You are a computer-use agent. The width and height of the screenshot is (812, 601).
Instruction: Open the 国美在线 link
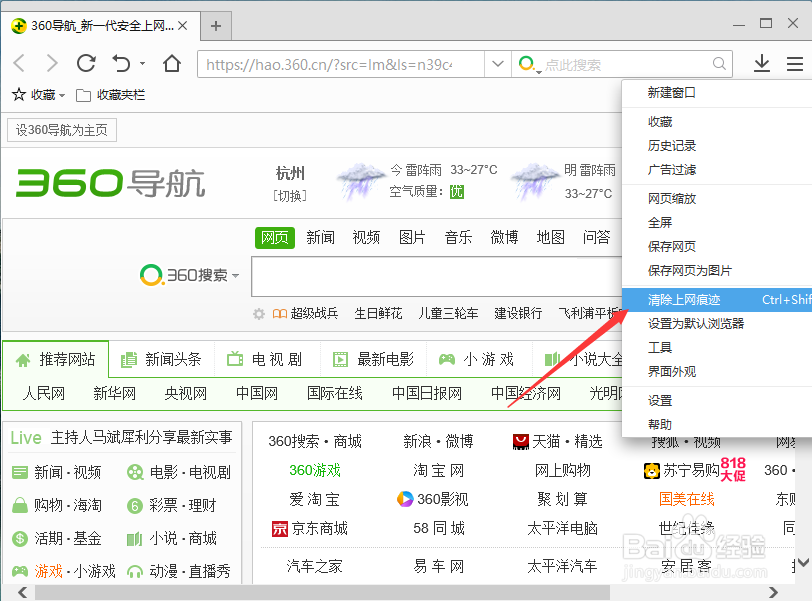686,499
